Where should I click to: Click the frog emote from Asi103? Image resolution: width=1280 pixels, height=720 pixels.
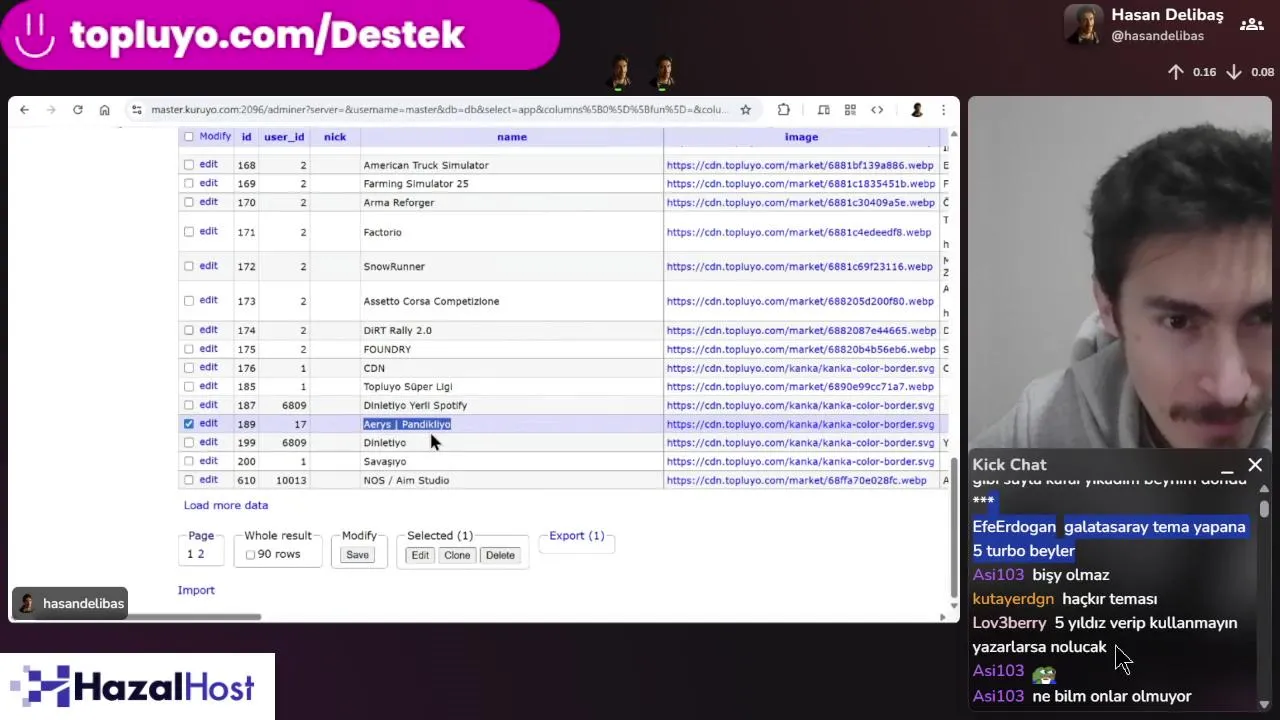tap(1044, 674)
